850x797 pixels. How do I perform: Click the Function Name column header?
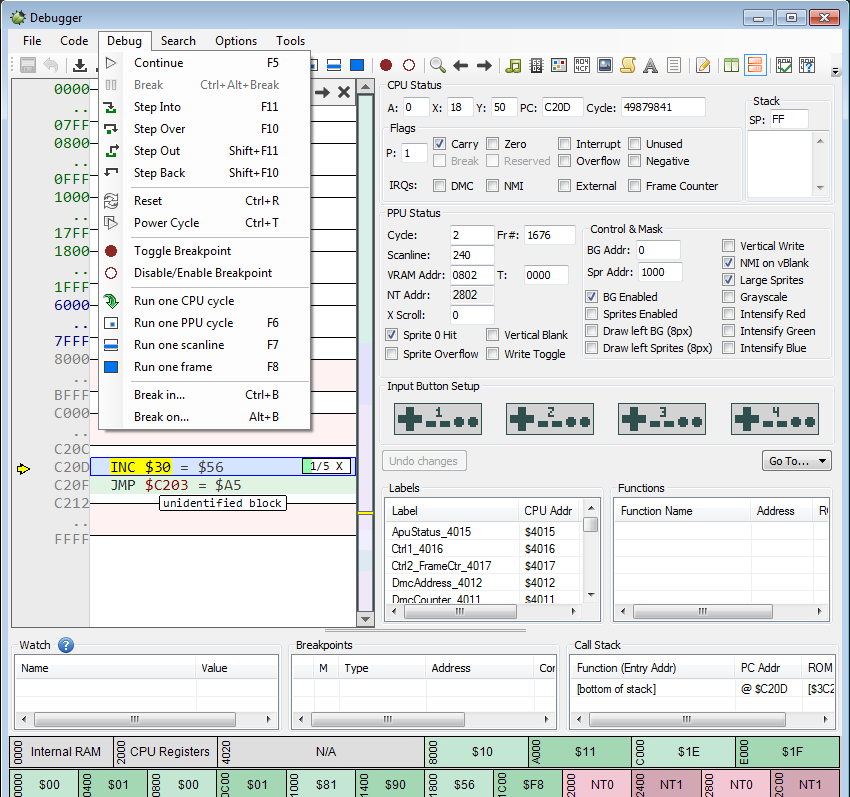pos(682,511)
